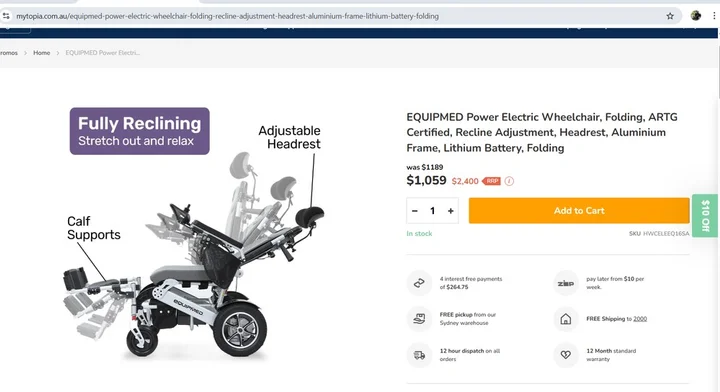Open the reclining wheelchair product image
Screen dimensions: 720x392
(195, 233)
